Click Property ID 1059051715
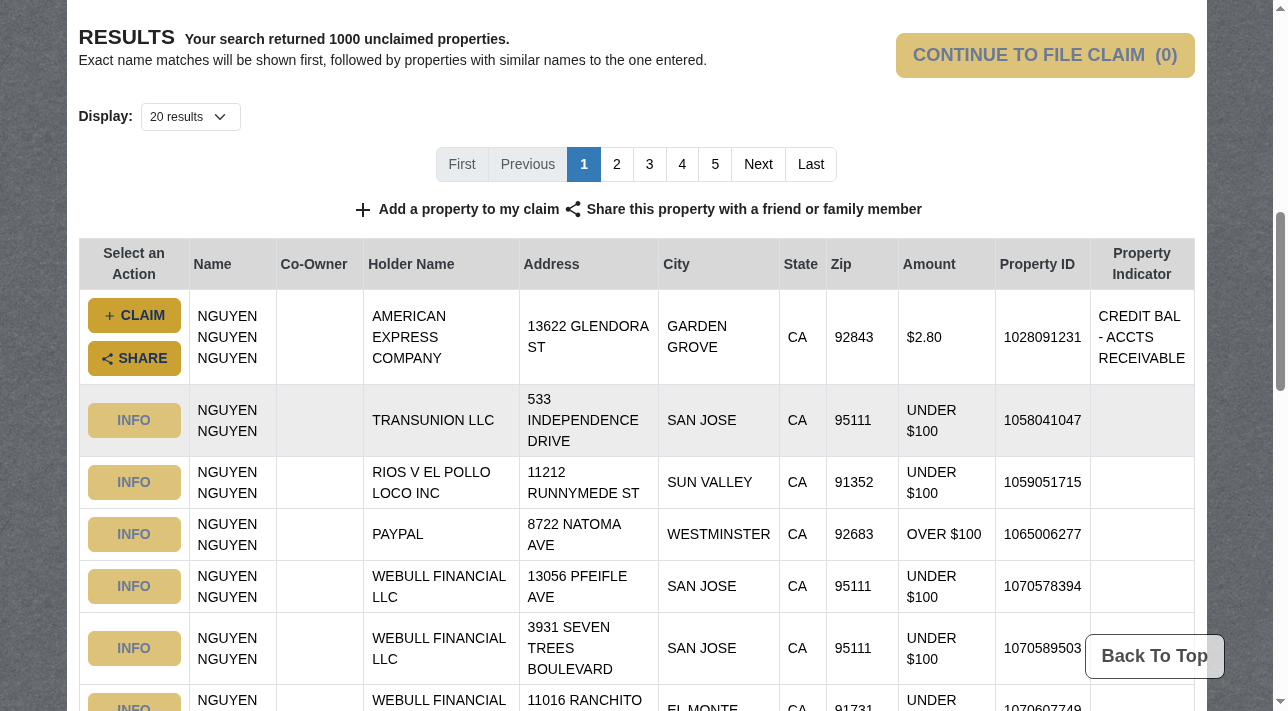1288x711 pixels. (x=1042, y=482)
